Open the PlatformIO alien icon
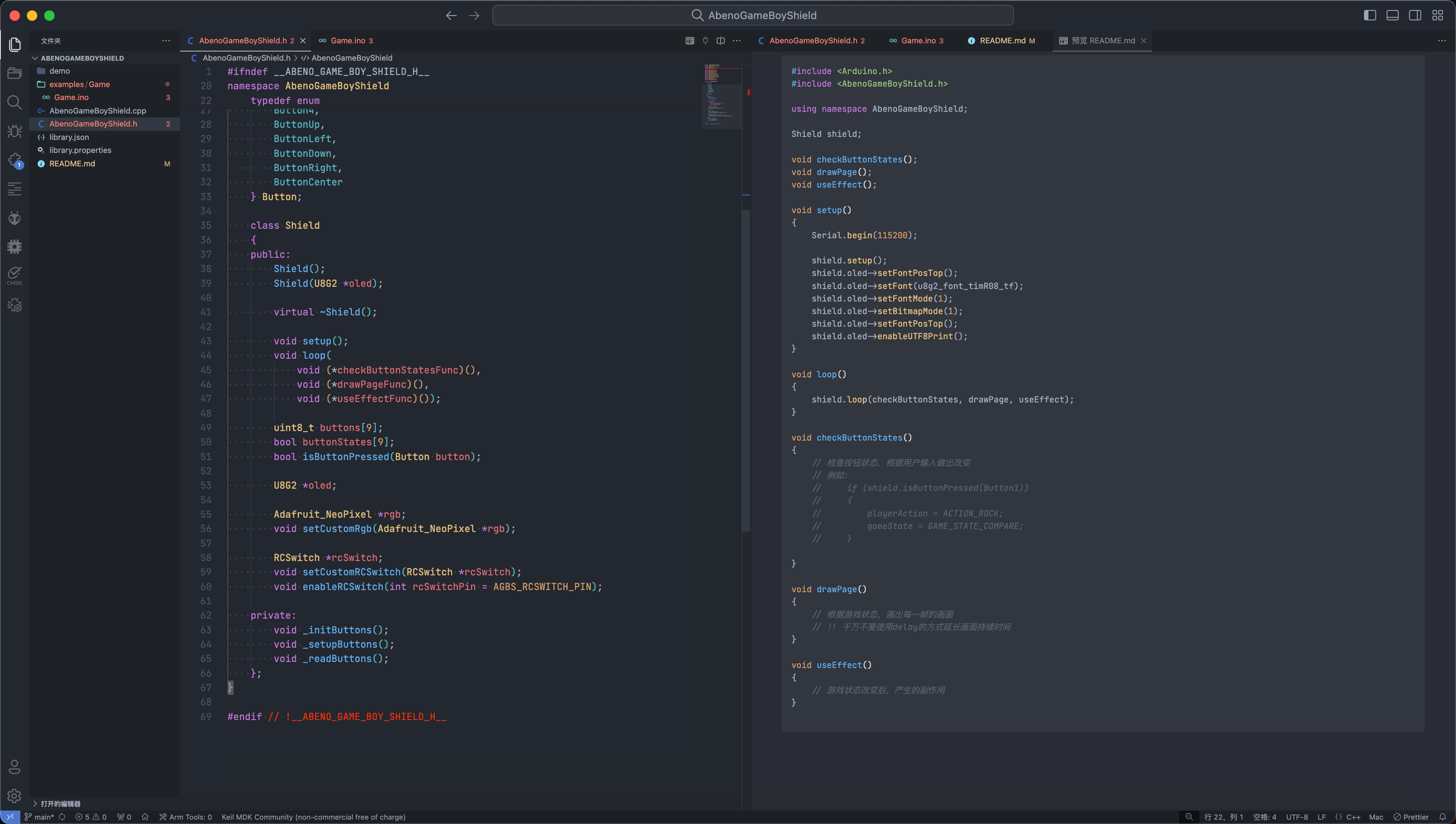This screenshot has width=1456, height=824. pyautogui.click(x=15, y=218)
